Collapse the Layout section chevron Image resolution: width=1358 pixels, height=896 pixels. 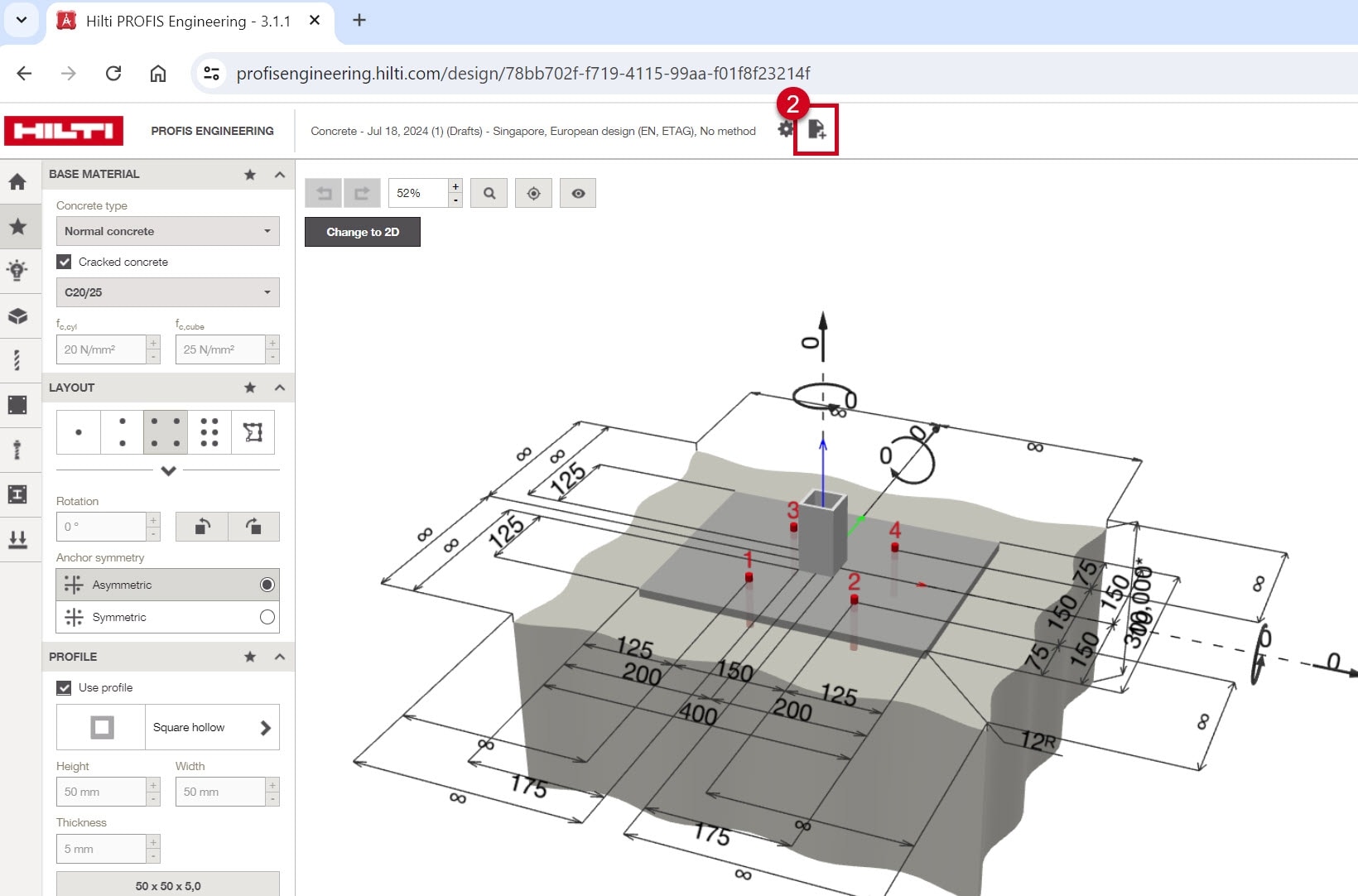280,388
